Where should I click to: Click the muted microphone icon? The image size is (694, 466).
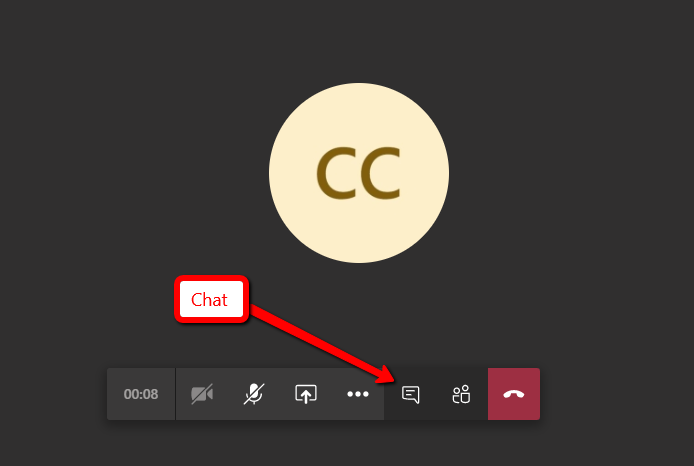254,394
